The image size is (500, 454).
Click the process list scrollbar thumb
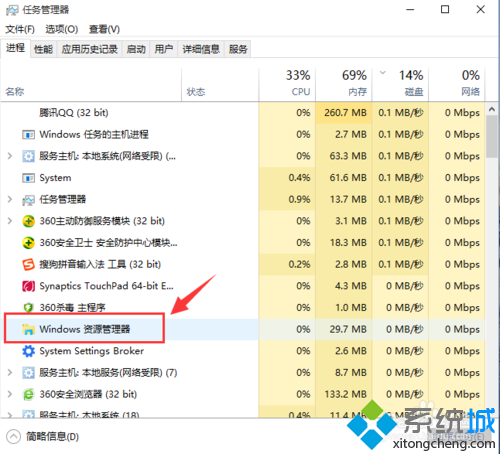[492, 136]
